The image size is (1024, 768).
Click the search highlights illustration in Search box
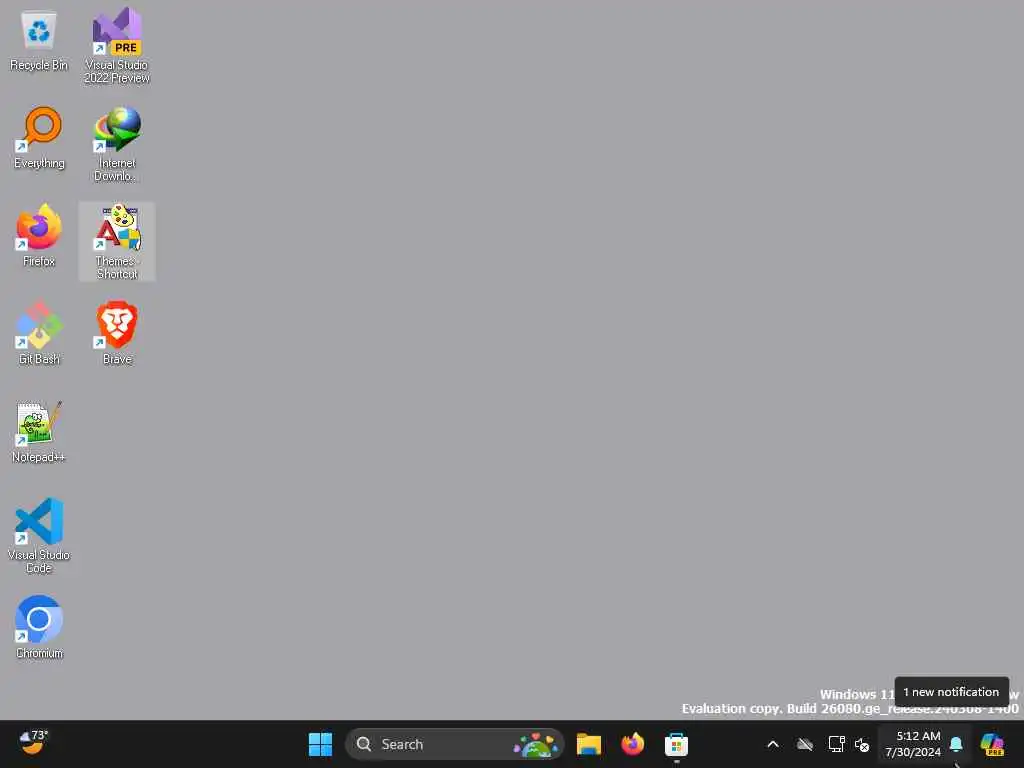pos(536,744)
